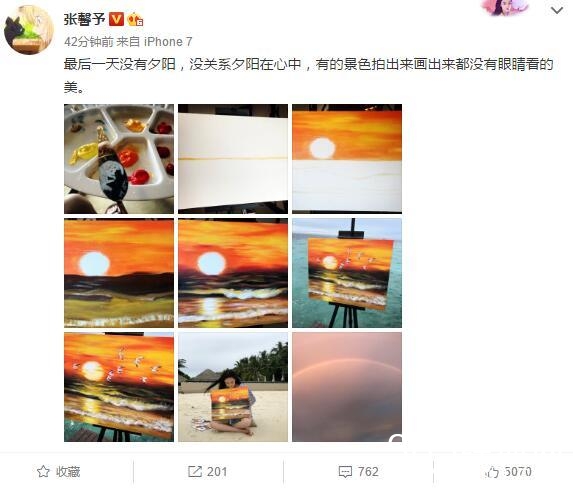Open the 张馨予 username link
The height and width of the screenshot is (488, 573).
[85, 19]
